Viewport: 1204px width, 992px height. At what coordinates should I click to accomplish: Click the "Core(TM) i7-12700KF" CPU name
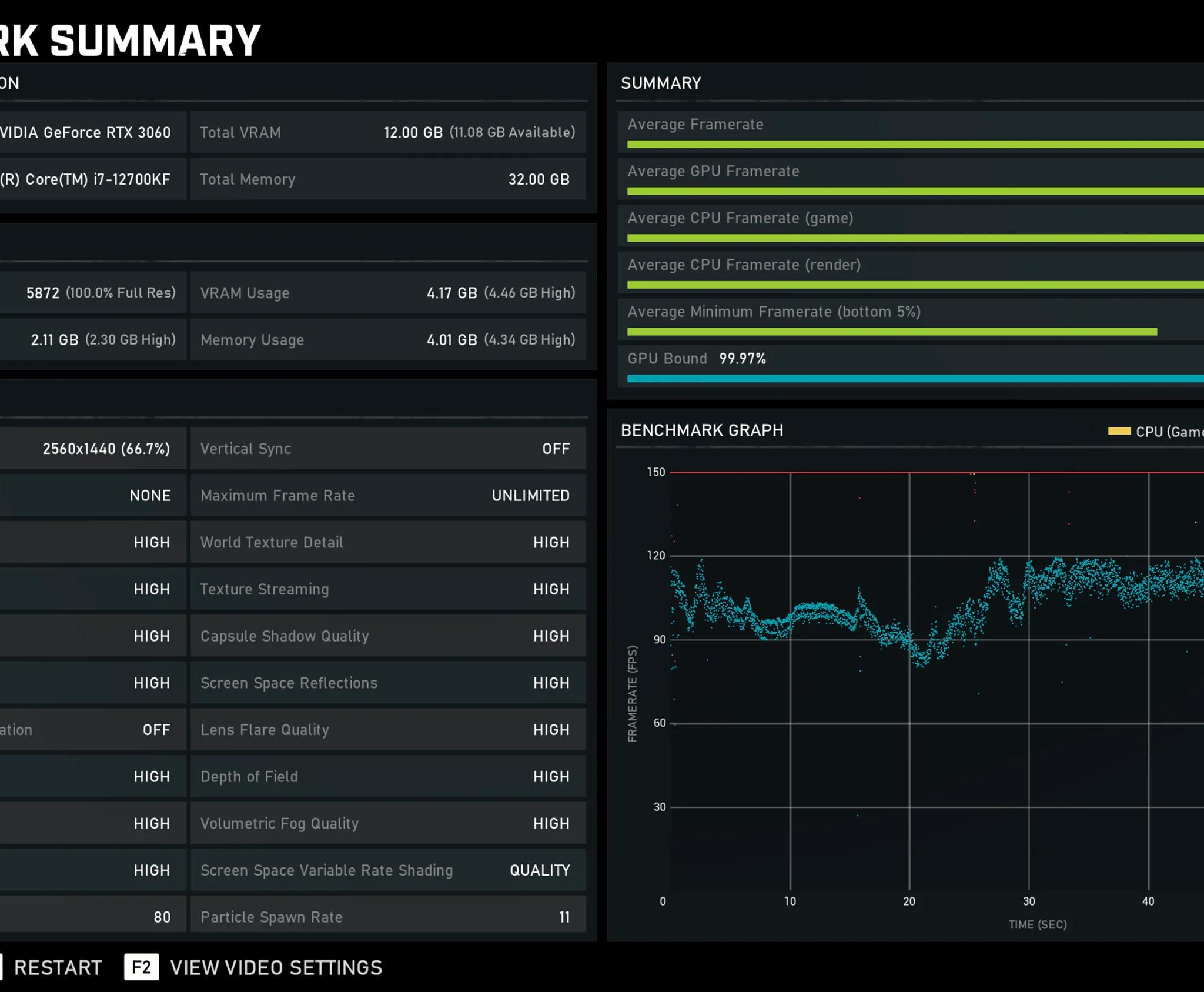point(98,179)
